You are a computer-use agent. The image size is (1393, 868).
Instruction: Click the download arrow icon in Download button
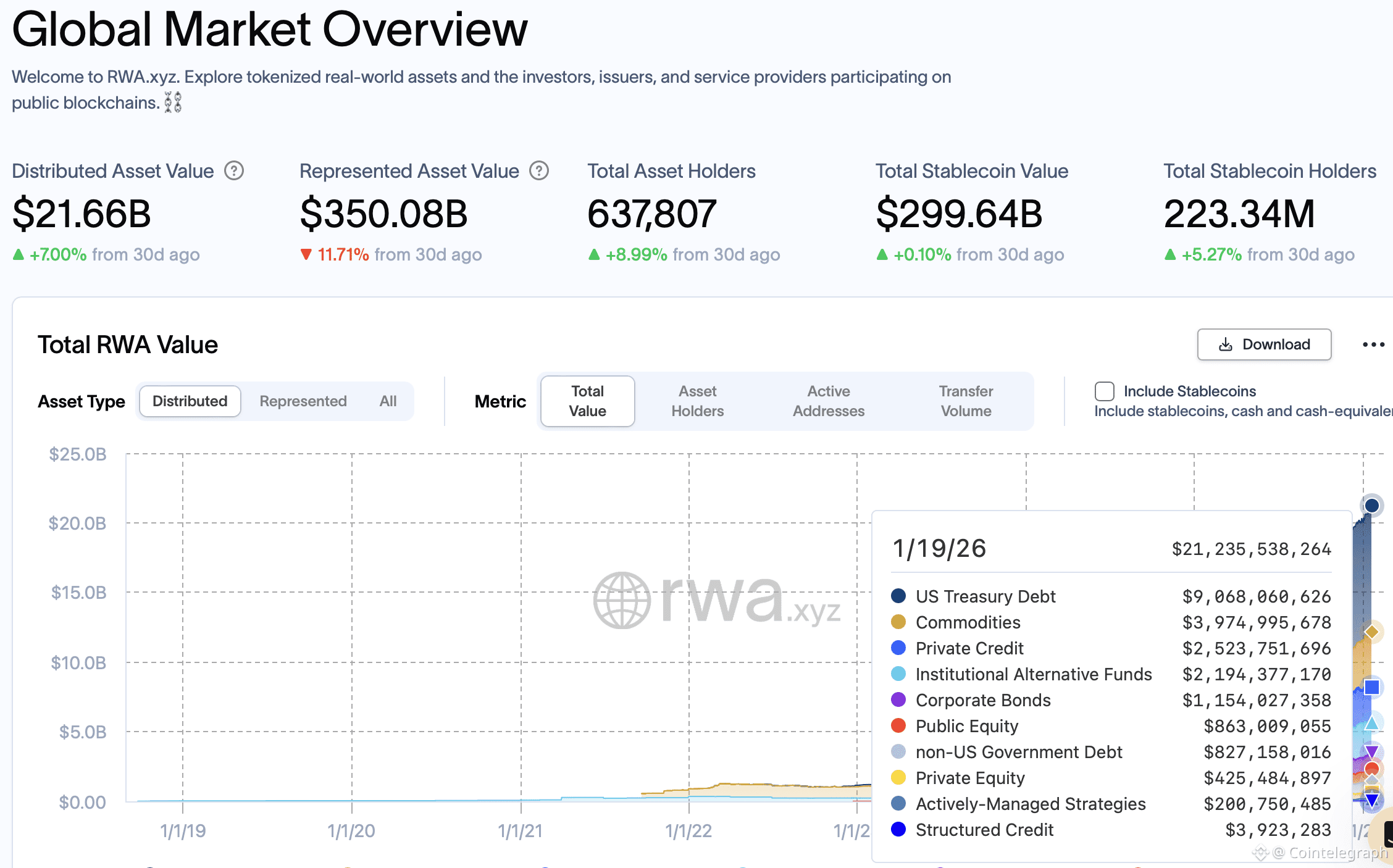click(x=1224, y=344)
